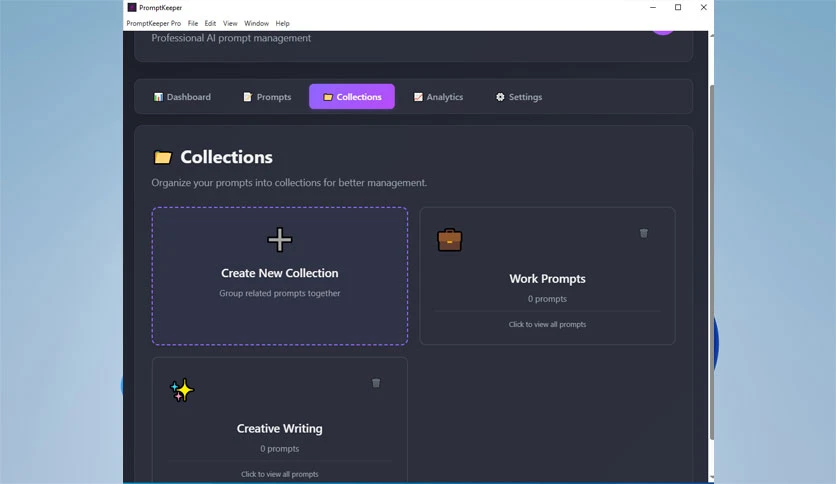Click the '0 prompts' count on Work Prompts

(547, 299)
